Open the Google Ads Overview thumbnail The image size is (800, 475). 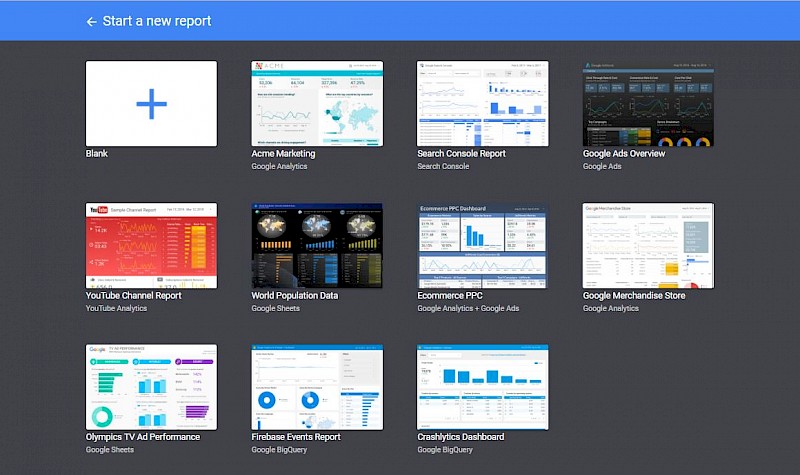coord(648,104)
